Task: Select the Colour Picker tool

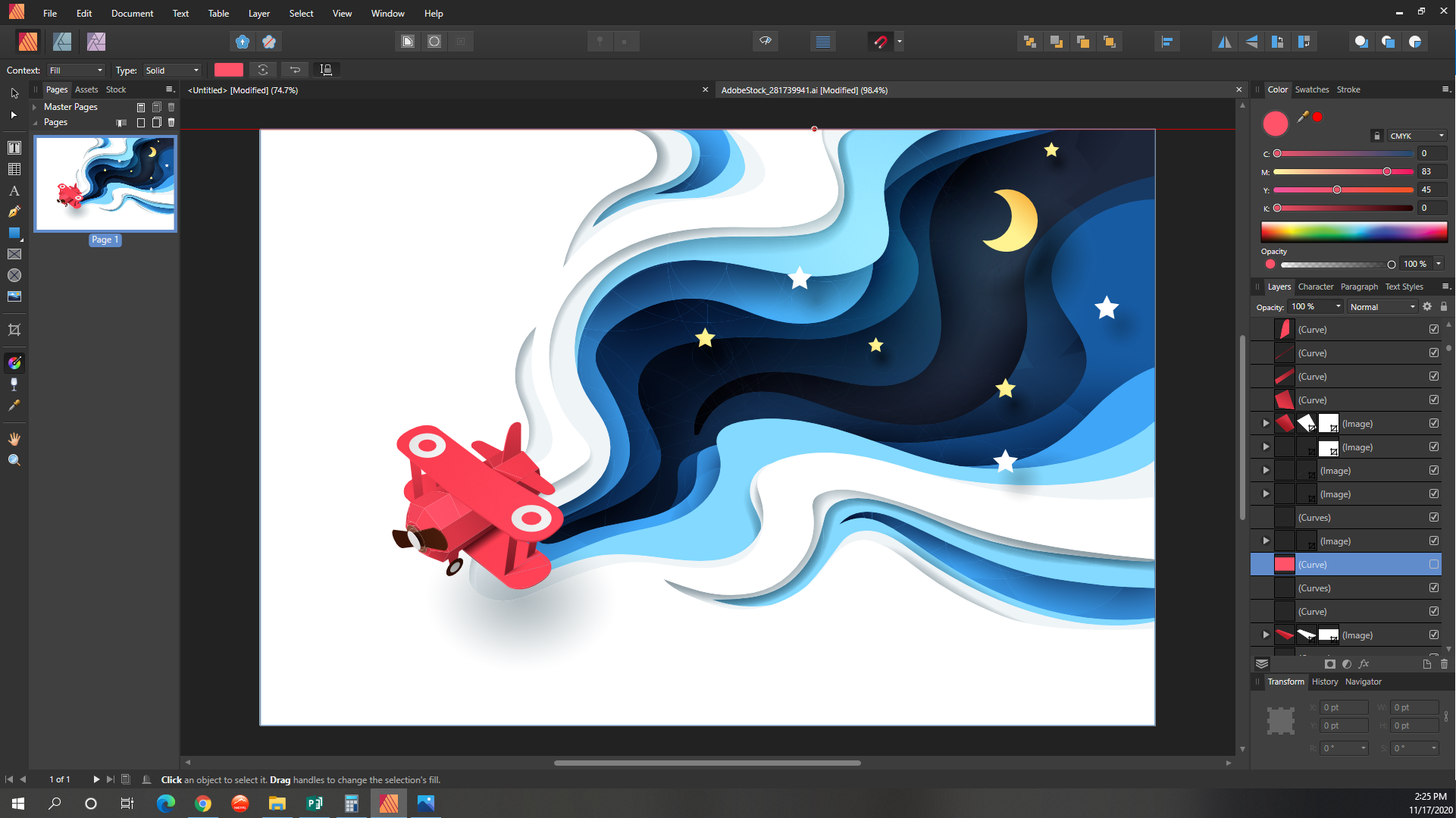Action: pos(14,406)
